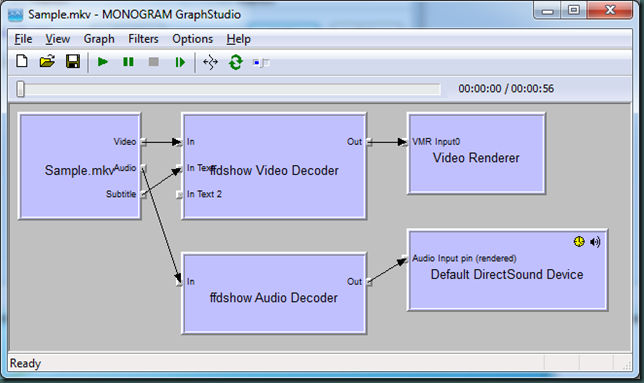Click the small blue filter toolbar icon

tap(261, 63)
